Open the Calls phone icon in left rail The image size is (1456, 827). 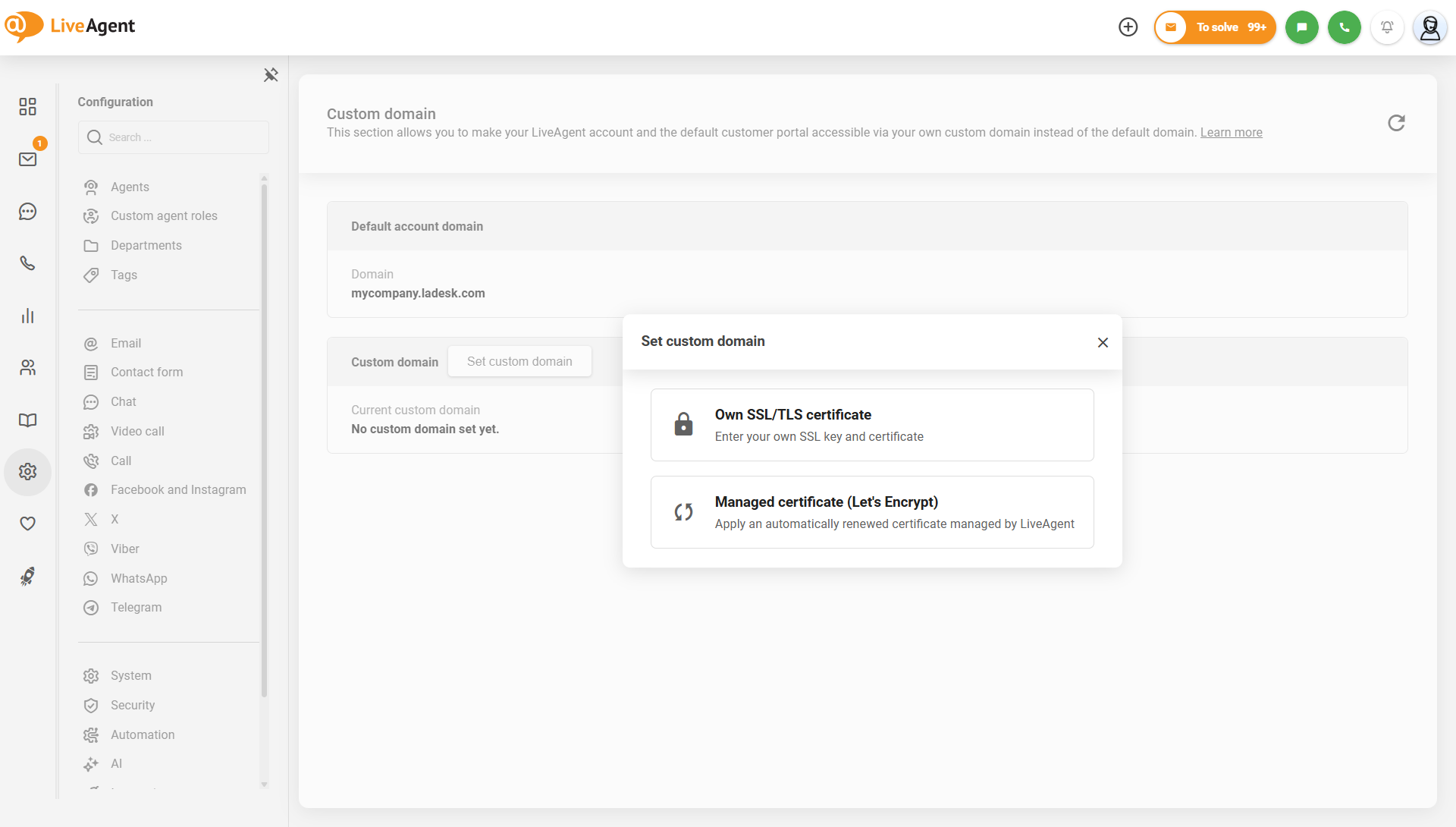[28, 263]
